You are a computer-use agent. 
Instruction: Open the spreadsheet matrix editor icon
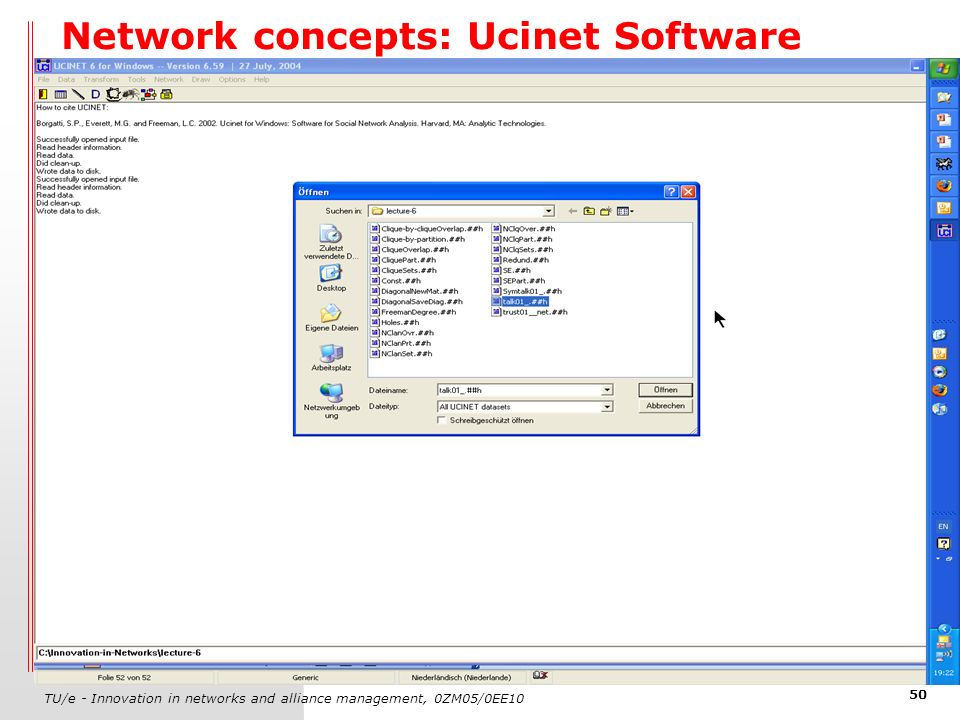(61, 94)
